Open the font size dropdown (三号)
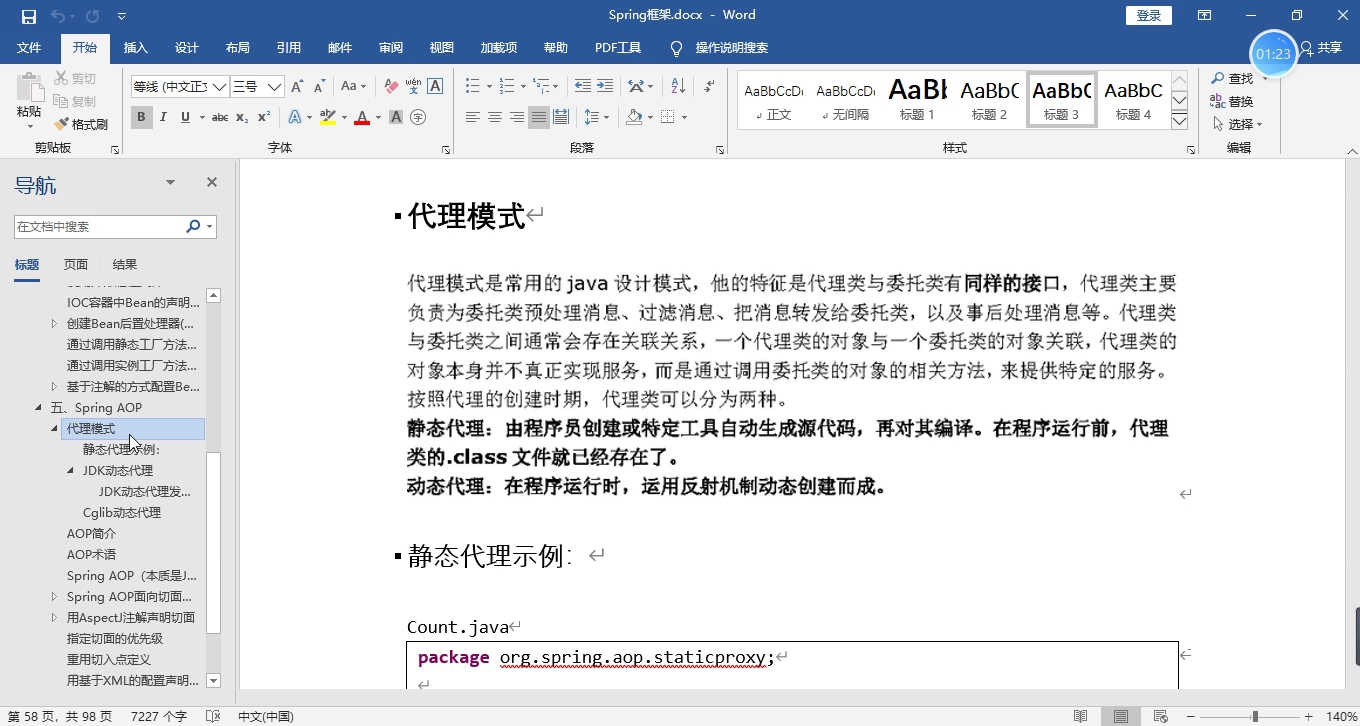 pyautogui.click(x=275, y=87)
